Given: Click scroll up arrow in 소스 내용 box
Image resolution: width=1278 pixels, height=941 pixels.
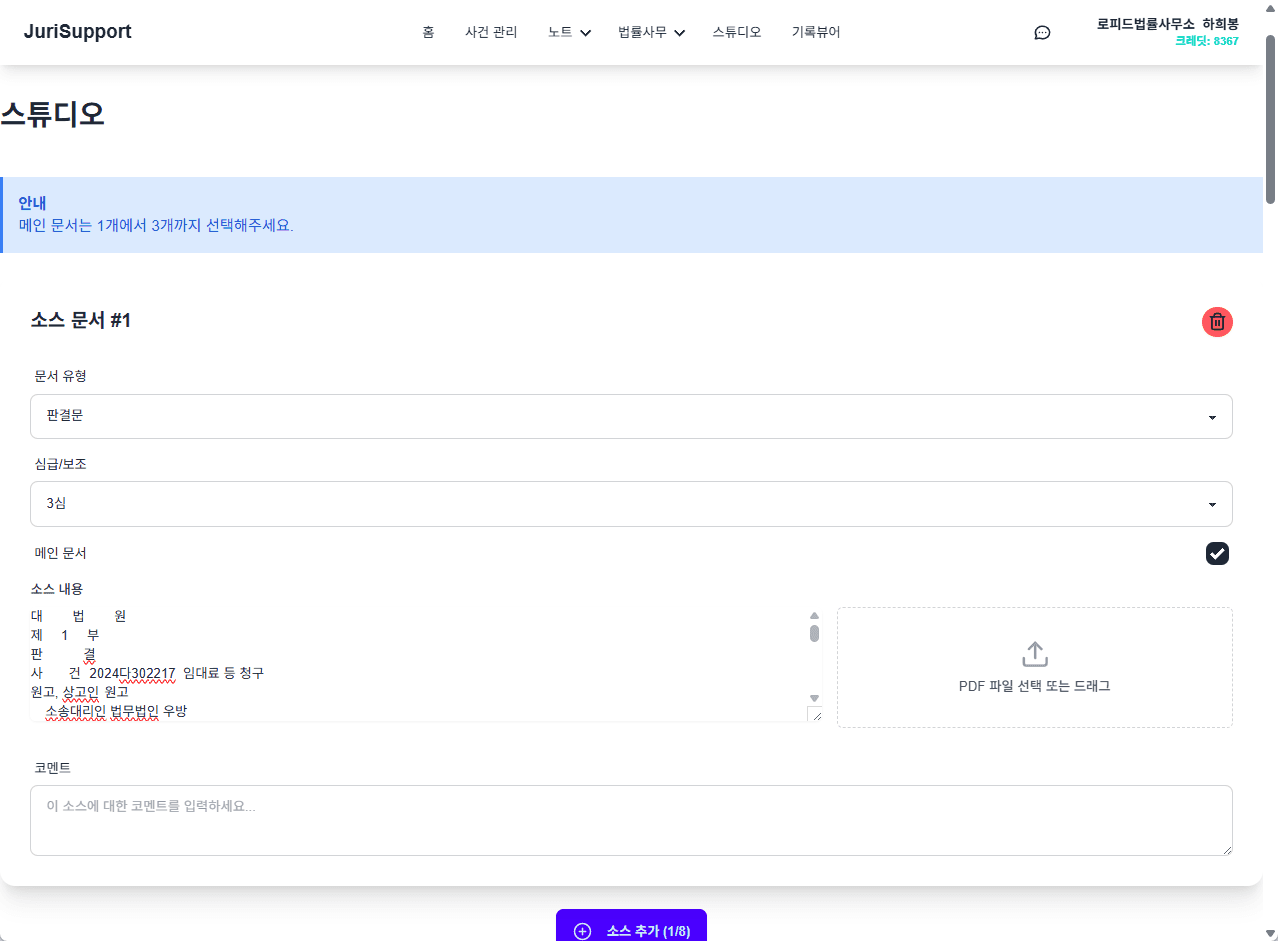Looking at the screenshot, I should click(x=814, y=616).
